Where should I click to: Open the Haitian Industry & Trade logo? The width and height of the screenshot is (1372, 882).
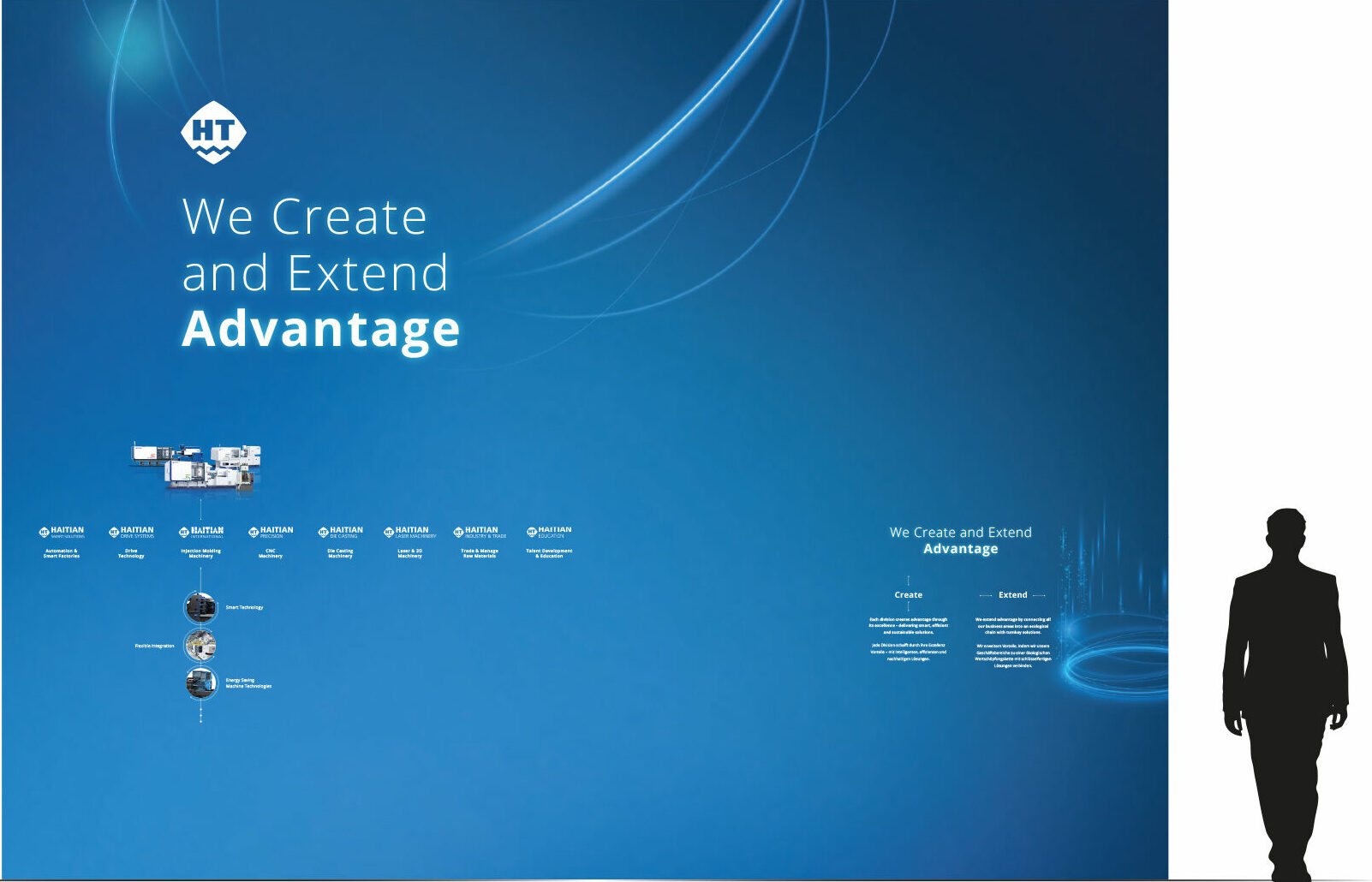(x=480, y=532)
